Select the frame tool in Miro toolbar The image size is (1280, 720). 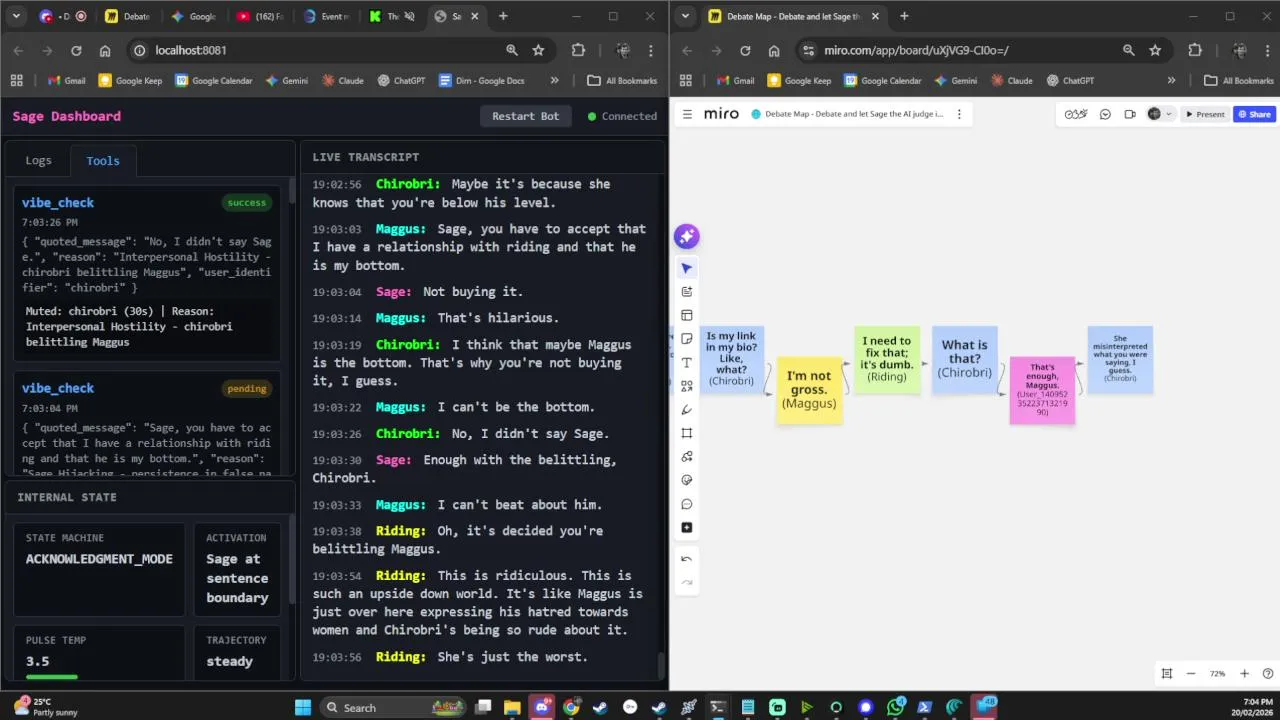[x=686, y=433]
